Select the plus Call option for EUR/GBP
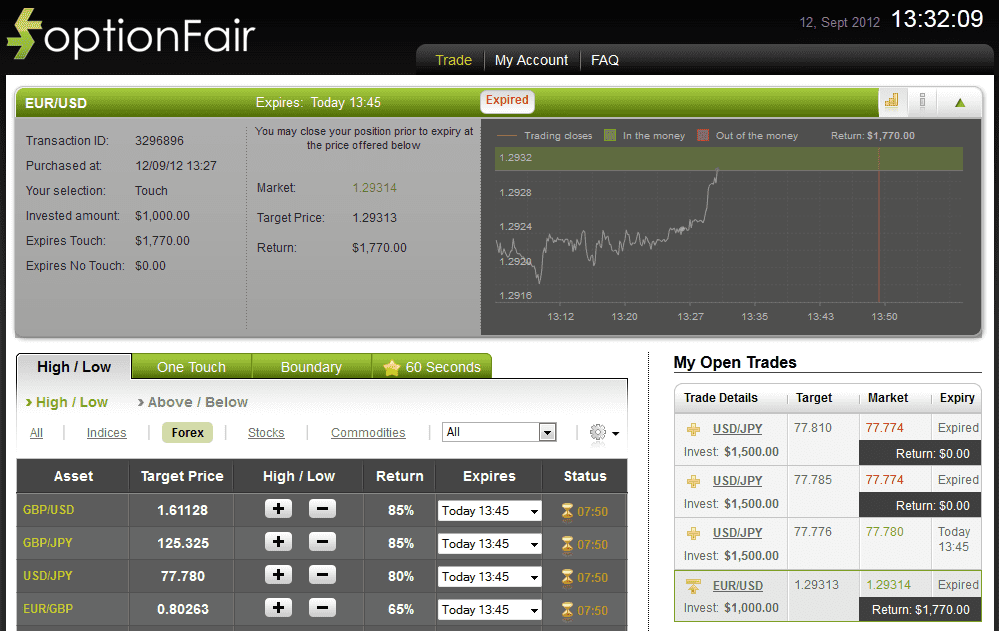This screenshot has height=631, width=999. coord(278,609)
